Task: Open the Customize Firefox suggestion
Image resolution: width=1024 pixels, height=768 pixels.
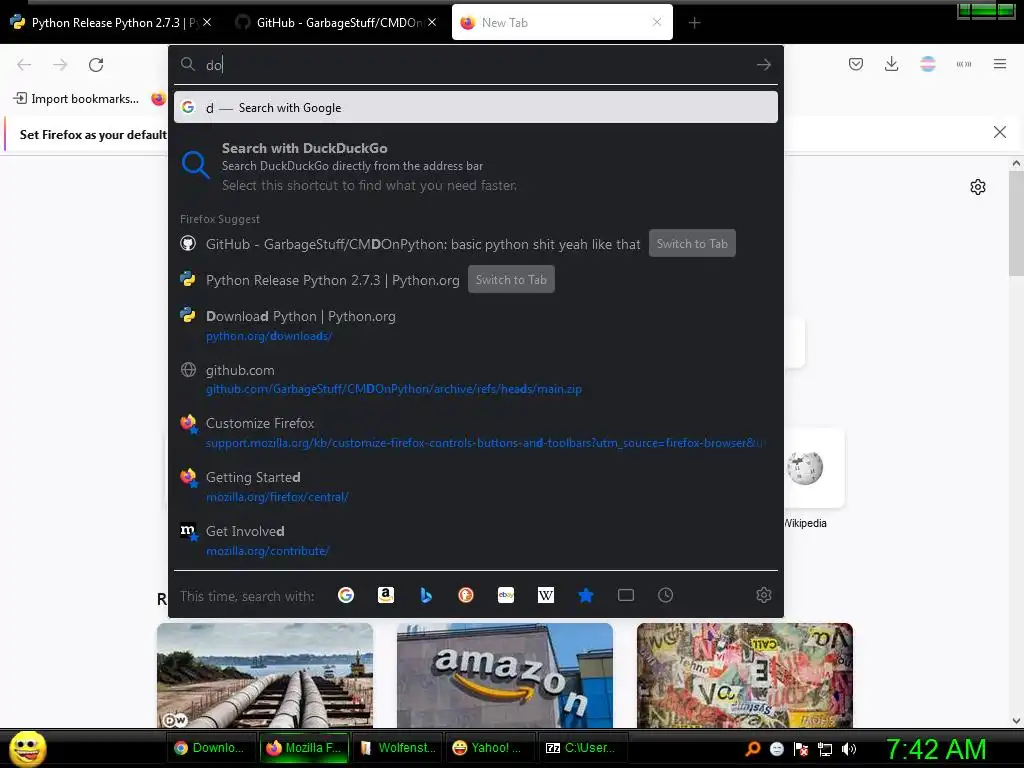Action: tap(475, 432)
